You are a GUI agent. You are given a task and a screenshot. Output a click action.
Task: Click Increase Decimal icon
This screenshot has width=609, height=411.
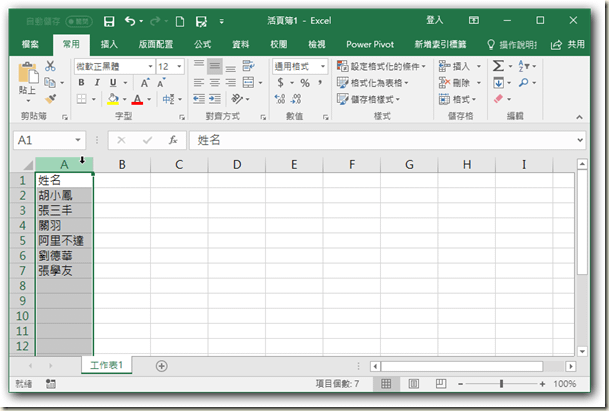(280, 99)
